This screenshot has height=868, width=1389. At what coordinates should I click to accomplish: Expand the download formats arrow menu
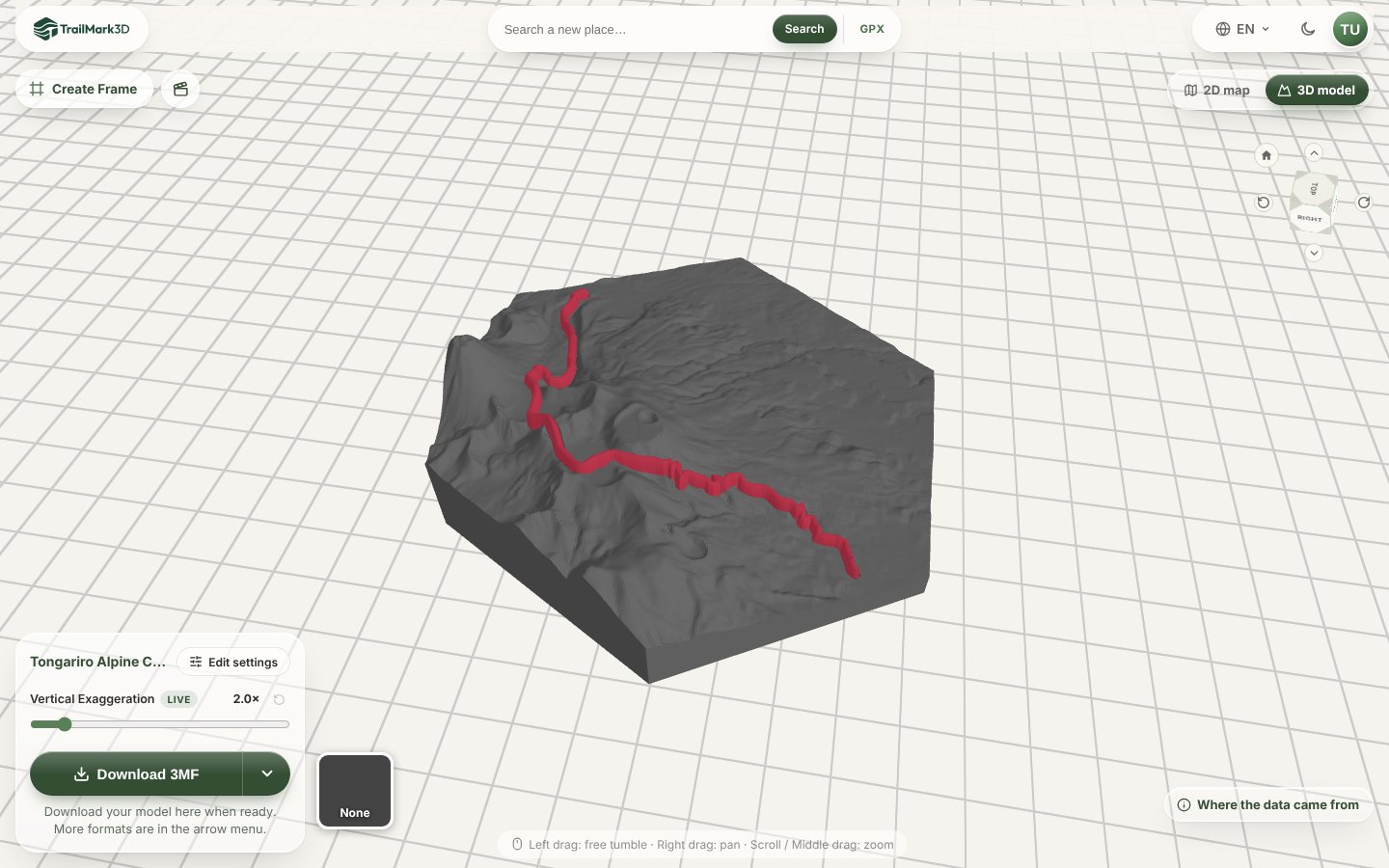[x=267, y=773]
